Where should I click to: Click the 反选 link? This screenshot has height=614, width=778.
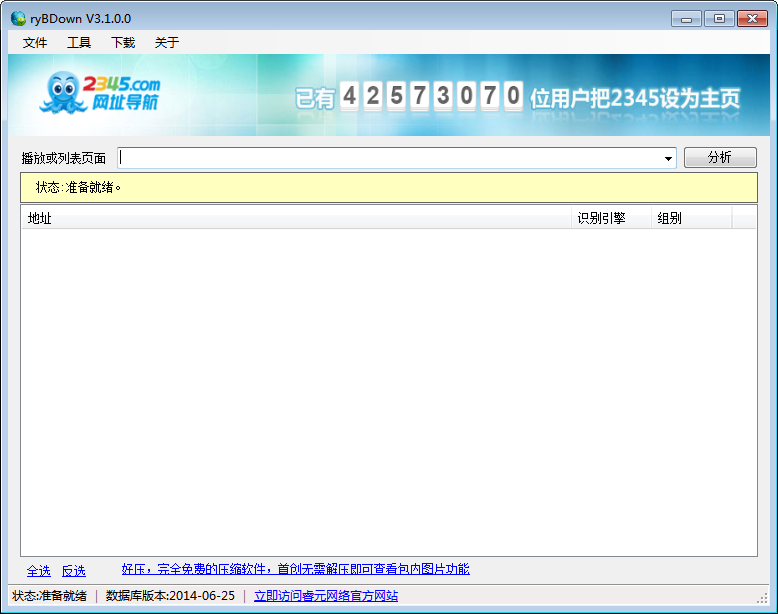73,571
